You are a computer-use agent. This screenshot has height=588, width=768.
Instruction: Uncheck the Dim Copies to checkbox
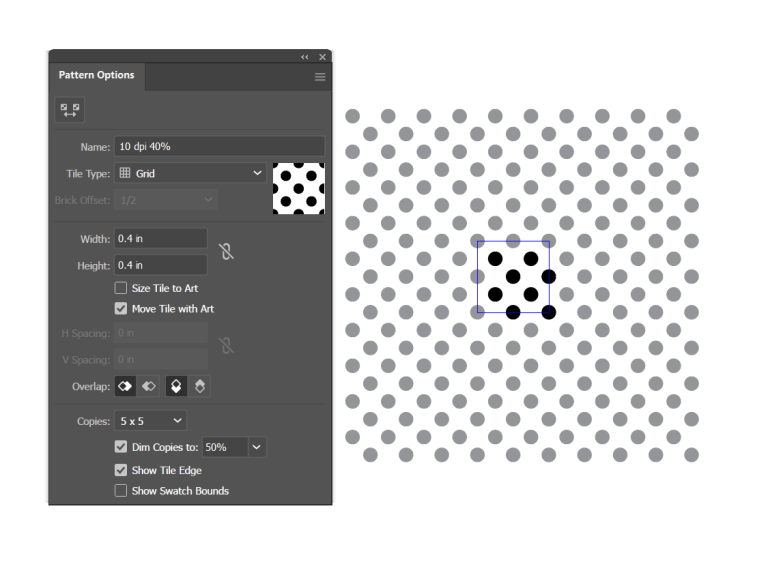120,447
